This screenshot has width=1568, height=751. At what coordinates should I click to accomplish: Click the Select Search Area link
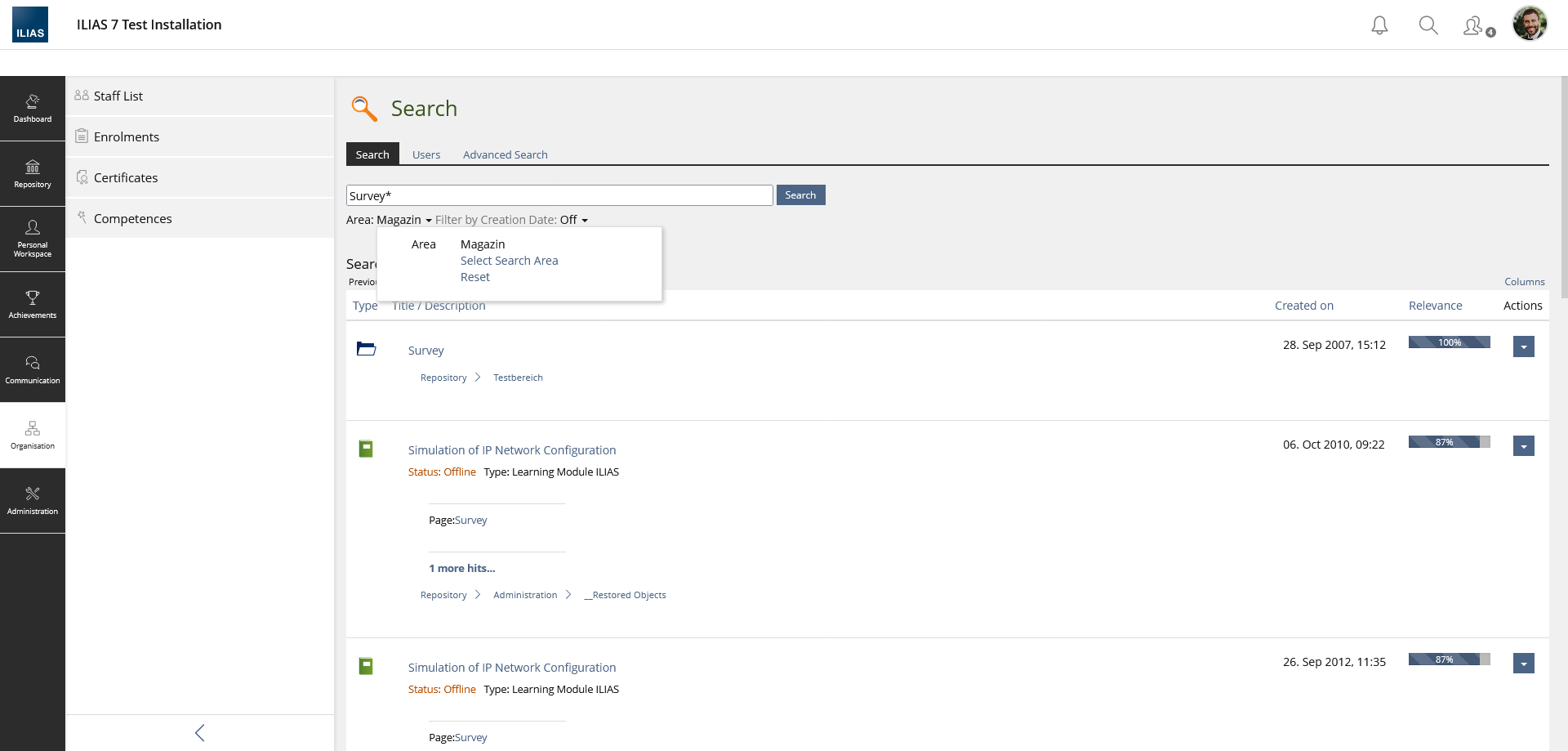click(509, 261)
